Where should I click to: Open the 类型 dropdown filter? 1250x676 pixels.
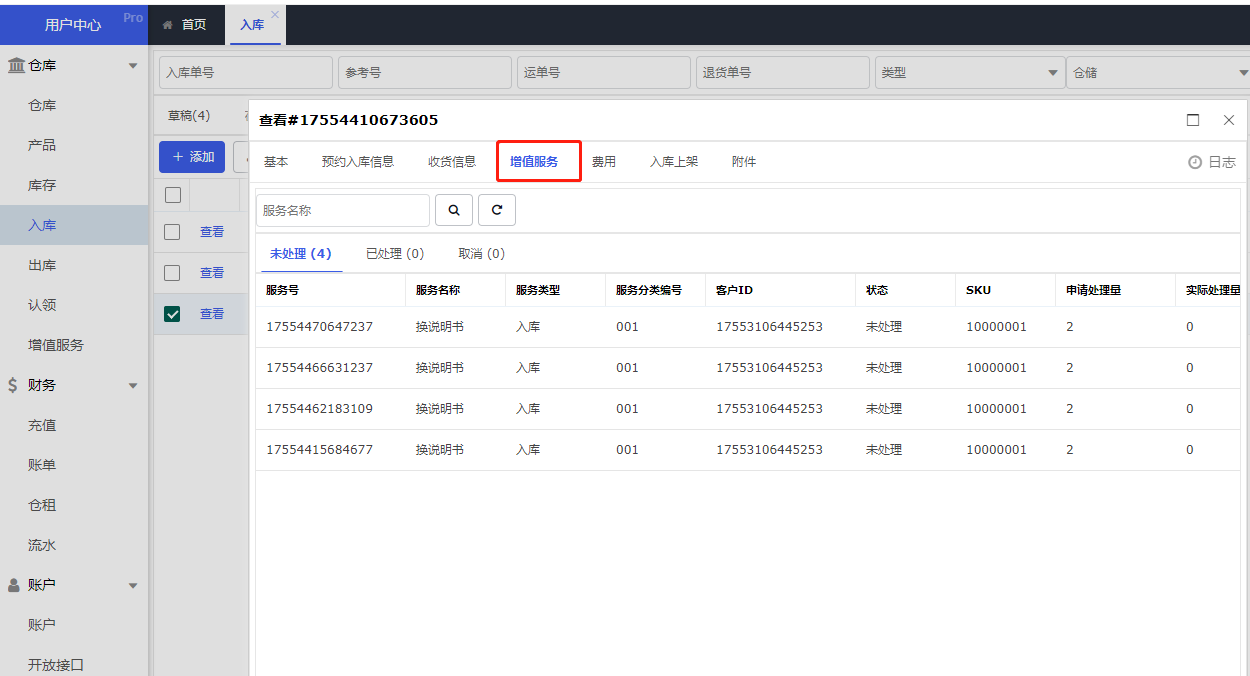coord(969,73)
